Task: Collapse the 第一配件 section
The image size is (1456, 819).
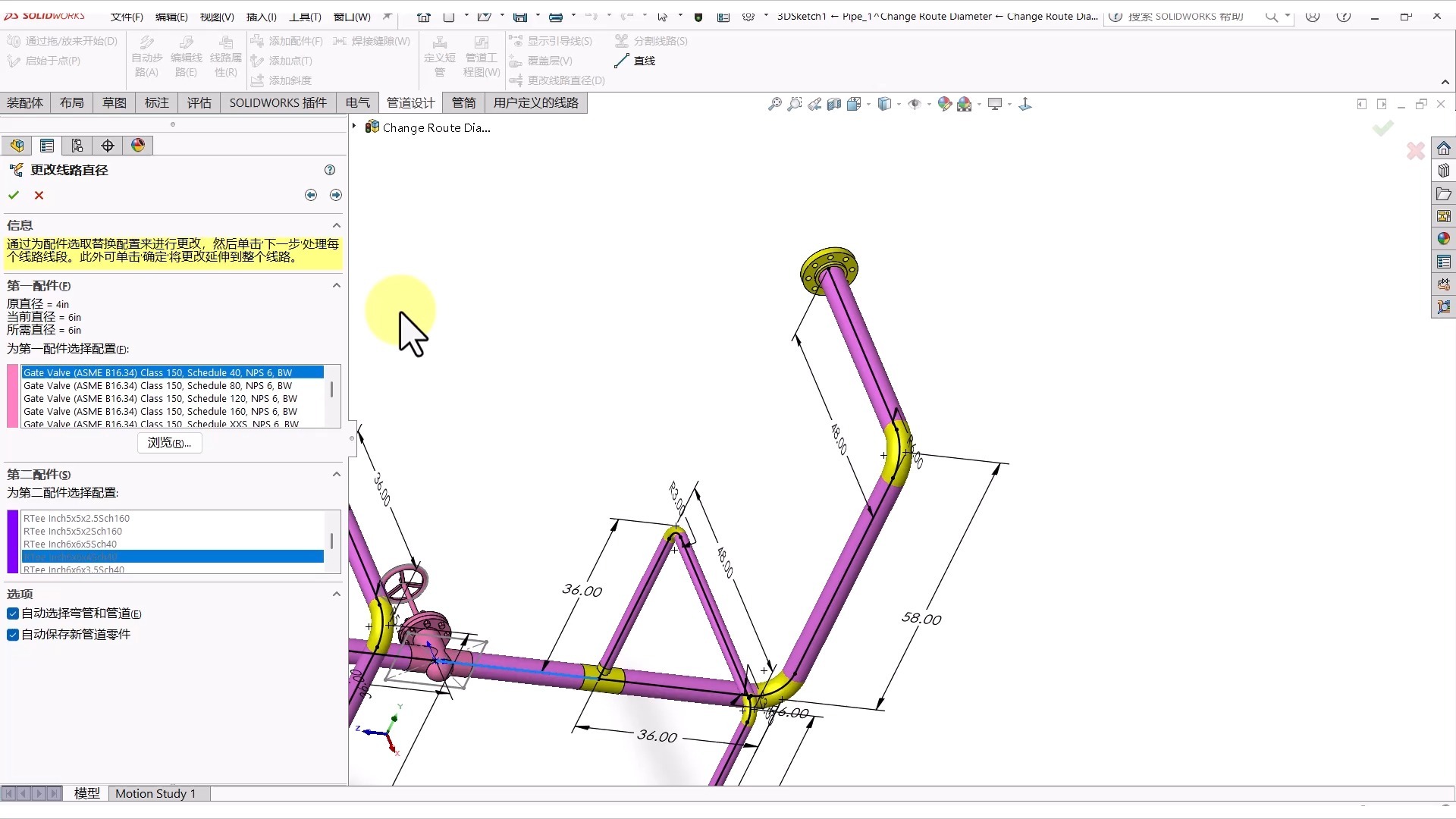Action: pos(336,285)
